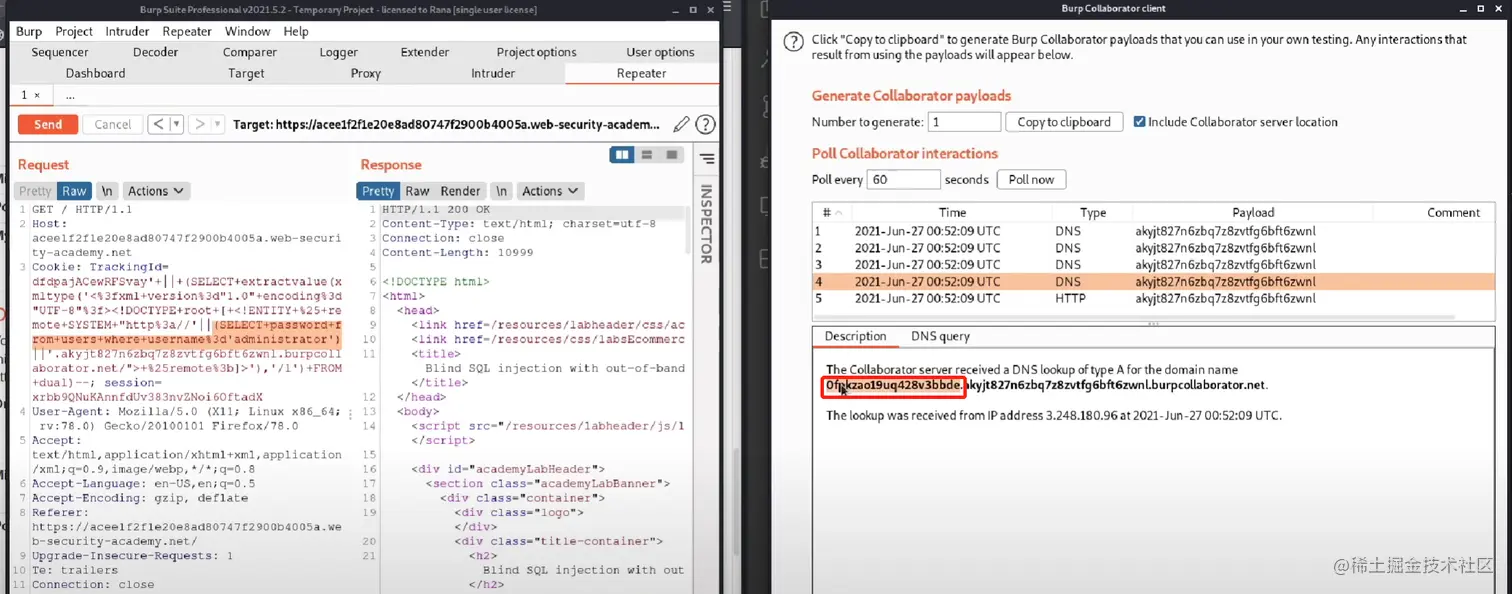Go forward to next request arrow
Screen dimensions: 1512x594
click(x=201, y=124)
